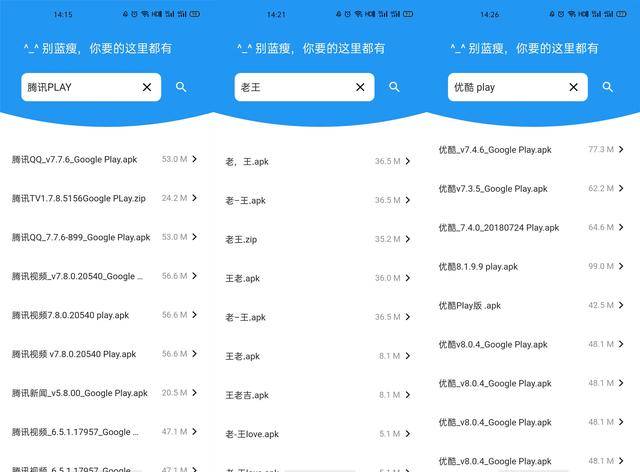Select file 优酷8.1.9.9 play.apk
Screen dimensions: 640x472
[x=478, y=267]
